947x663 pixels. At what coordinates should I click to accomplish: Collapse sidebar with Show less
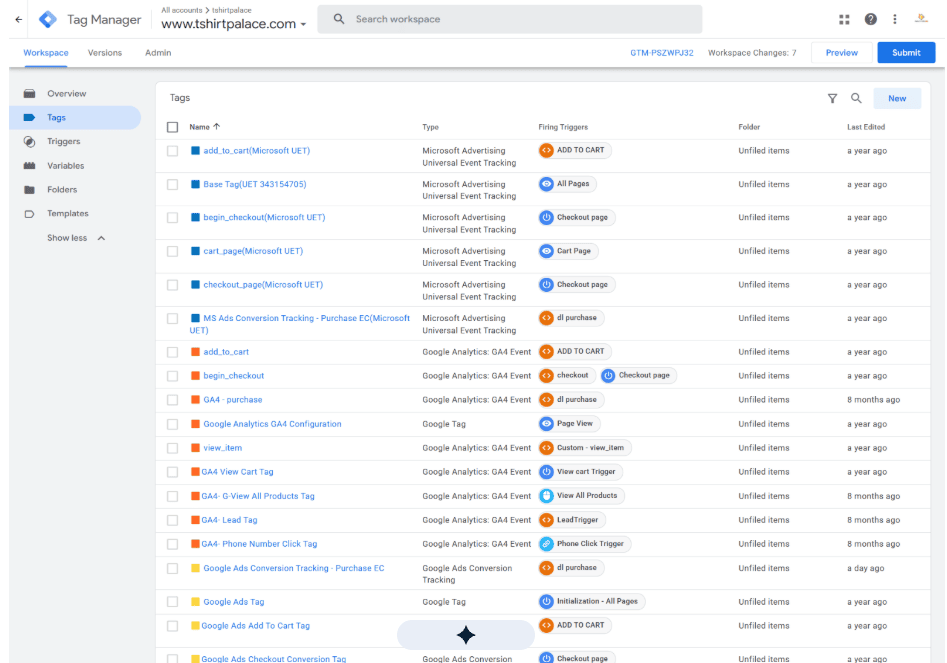75,238
